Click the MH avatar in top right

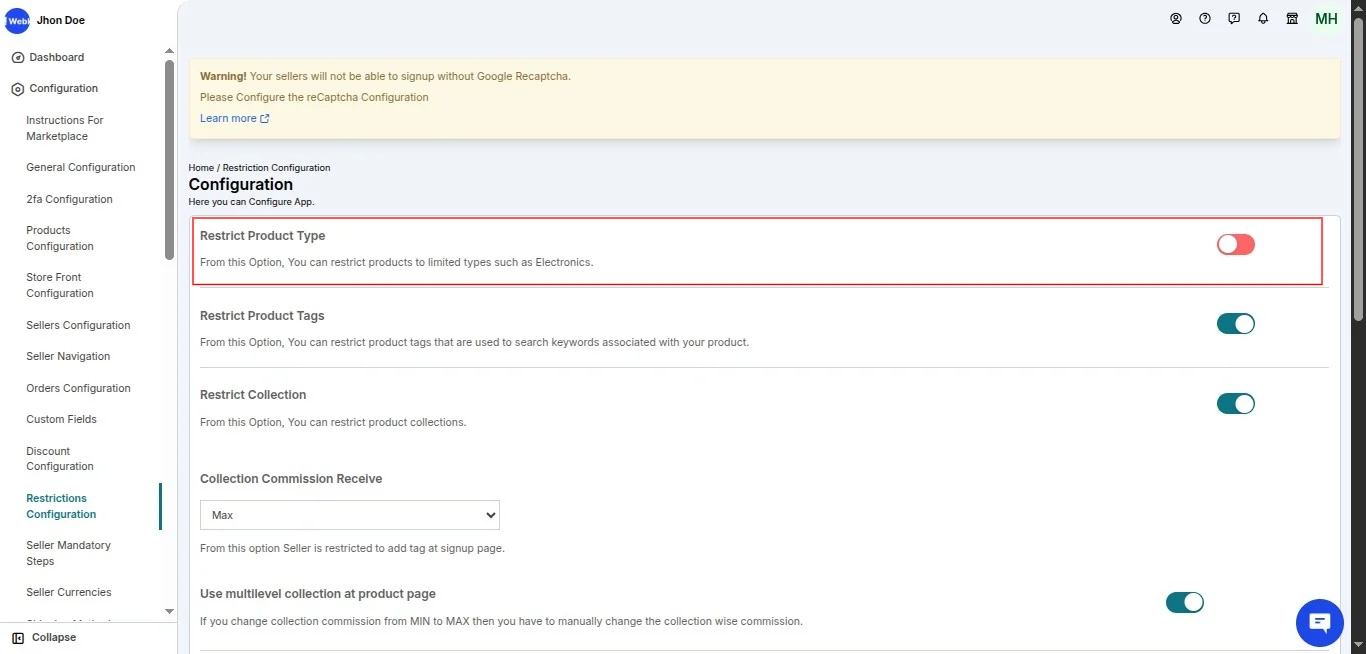[x=1326, y=19]
